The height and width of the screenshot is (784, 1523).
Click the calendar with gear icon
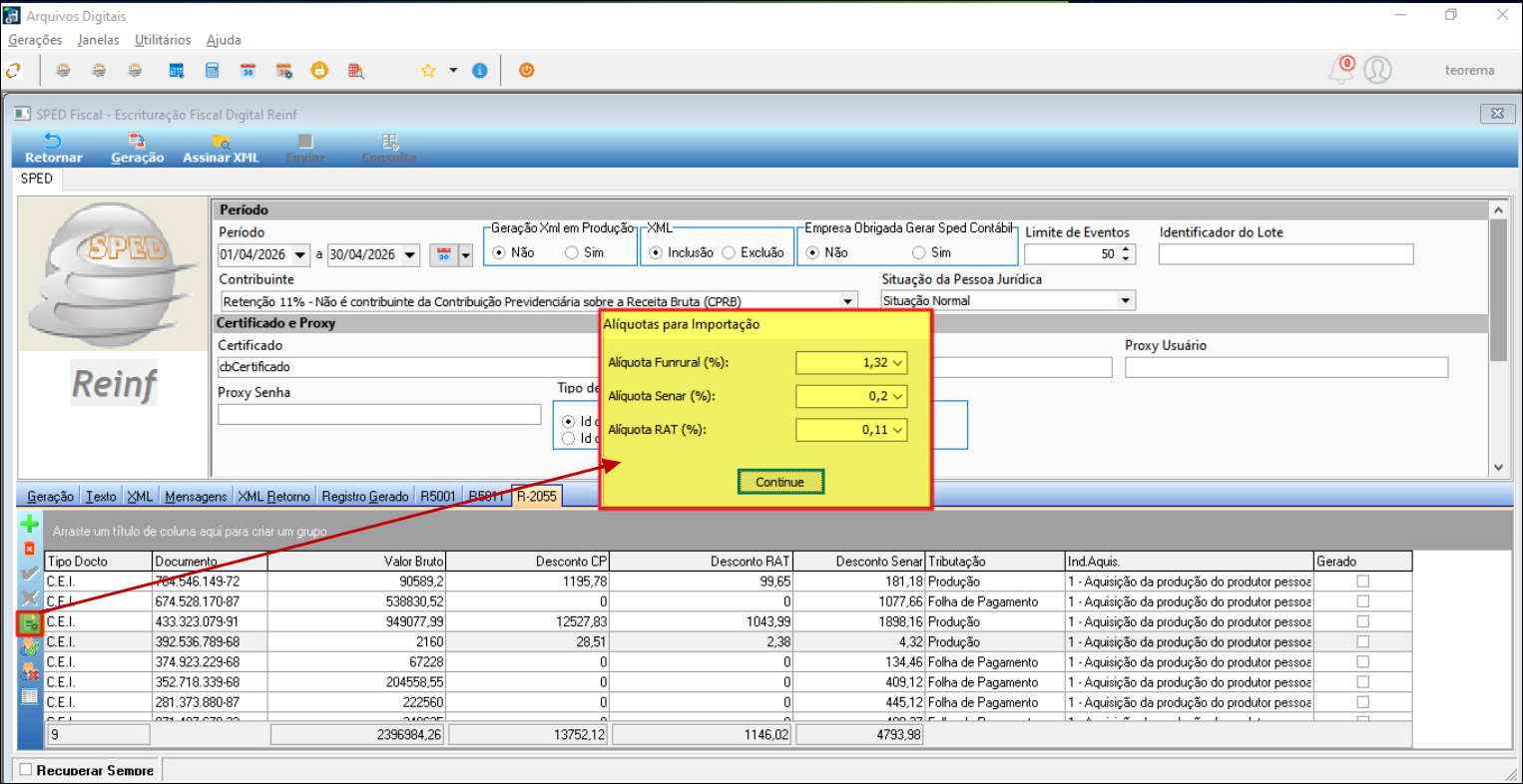(x=284, y=71)
